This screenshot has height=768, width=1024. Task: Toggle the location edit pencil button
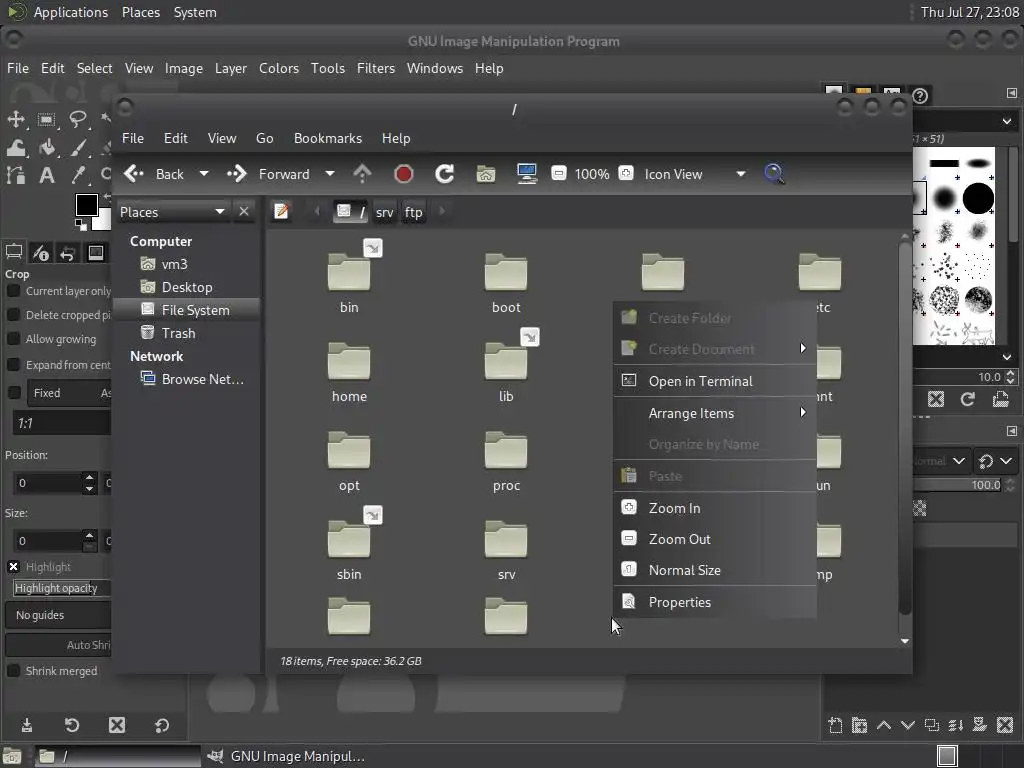tap(281, 212)
